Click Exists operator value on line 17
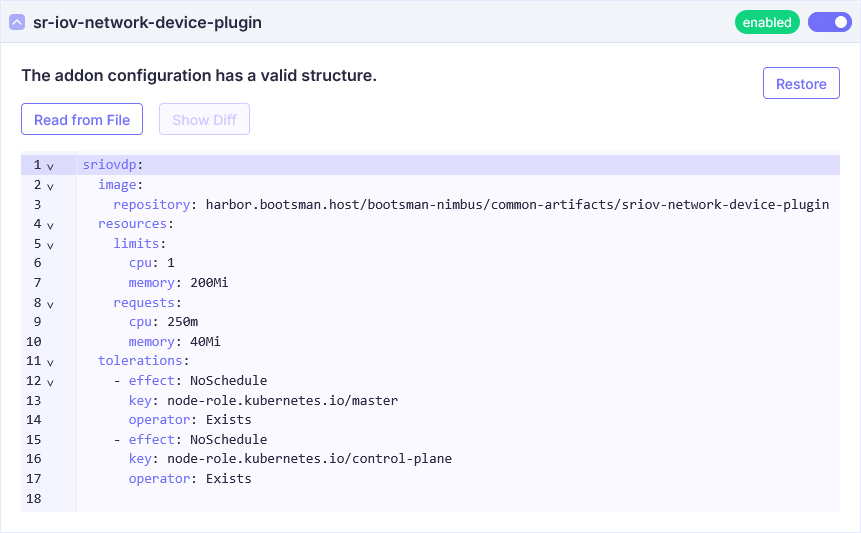This screenshot has width=861, height=533. point(228,478)
